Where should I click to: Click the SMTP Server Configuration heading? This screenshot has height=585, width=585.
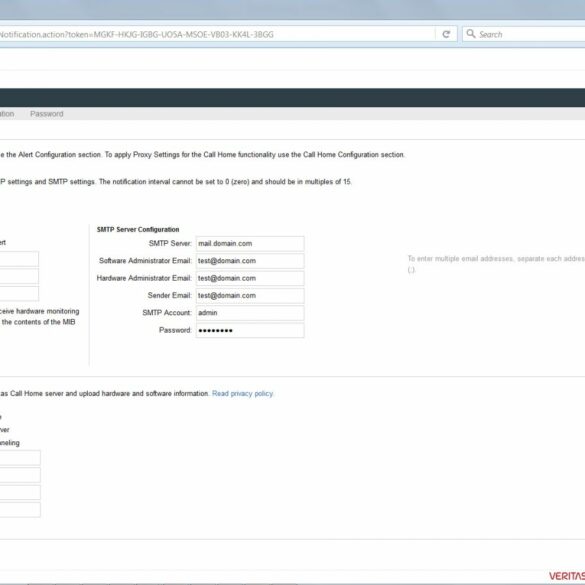pyautogui.click(x=138, y=229)
